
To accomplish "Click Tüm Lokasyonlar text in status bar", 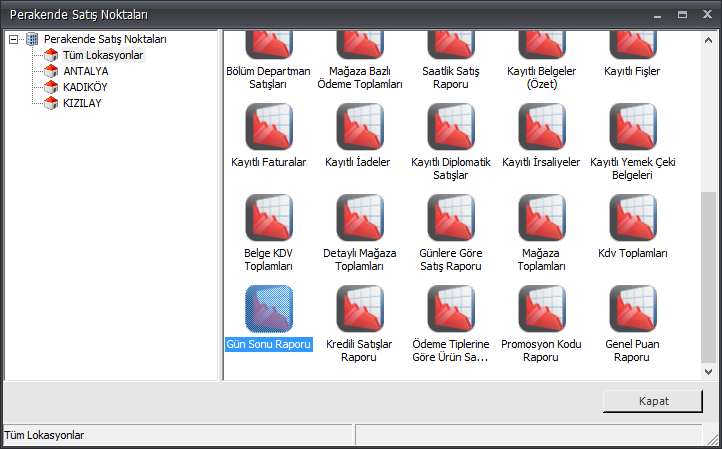I will (44, 435).
